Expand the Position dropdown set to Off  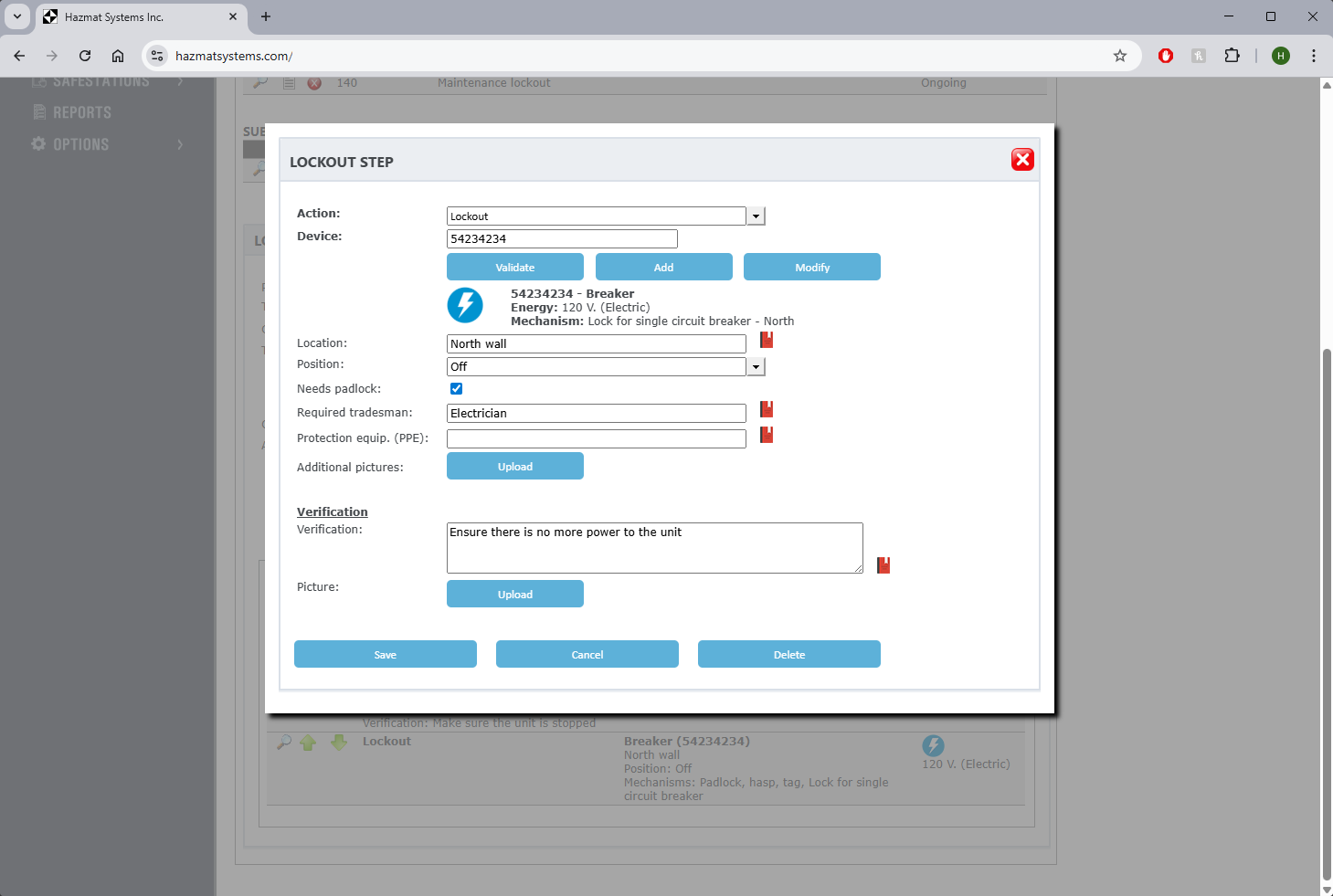point(756,367)
